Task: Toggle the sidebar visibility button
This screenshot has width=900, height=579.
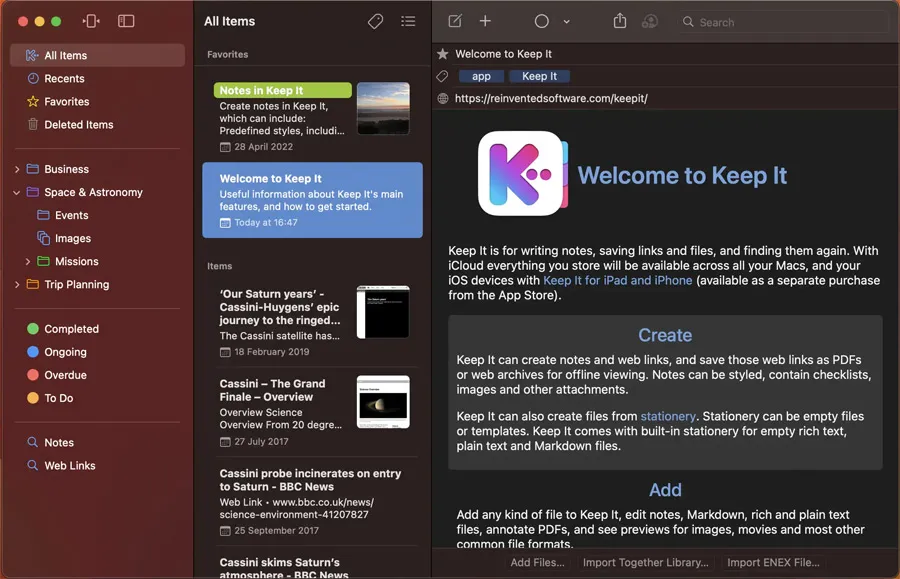Action: tap(126, 21)
